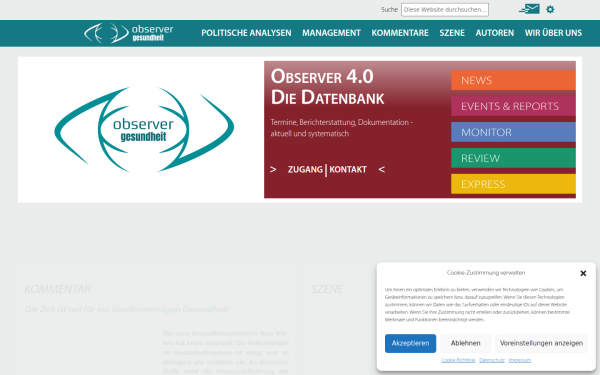
Task: Open the Autoren menu
Action: 495,33
